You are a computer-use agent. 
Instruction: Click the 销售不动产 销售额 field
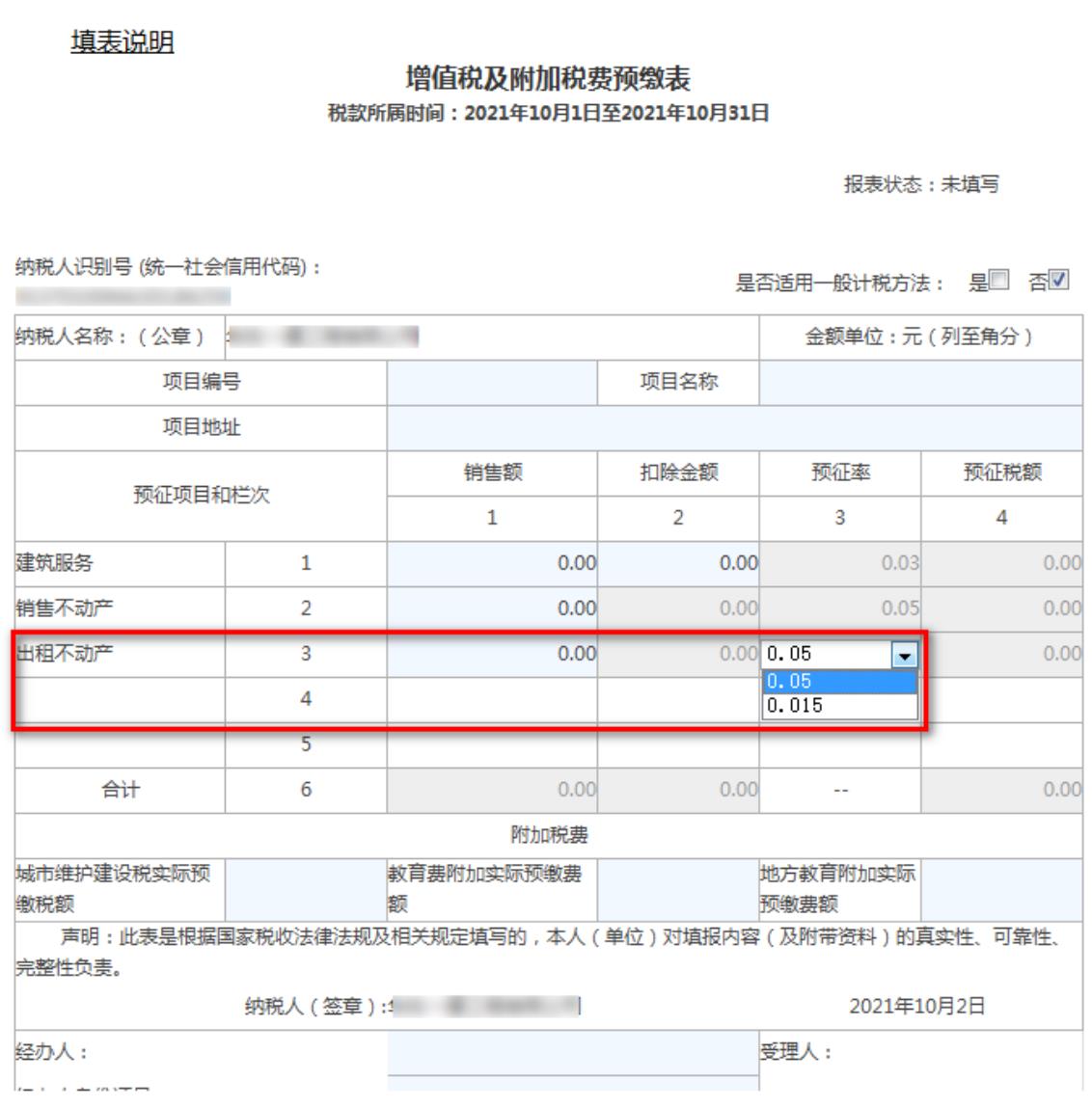tap(492, 608)
